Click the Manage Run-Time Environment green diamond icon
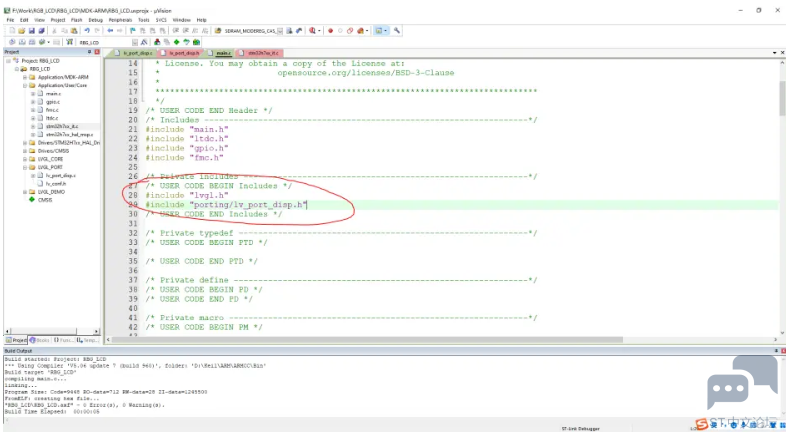The width and height of the screenshot is (786, 438). click(x=176, y=42)
